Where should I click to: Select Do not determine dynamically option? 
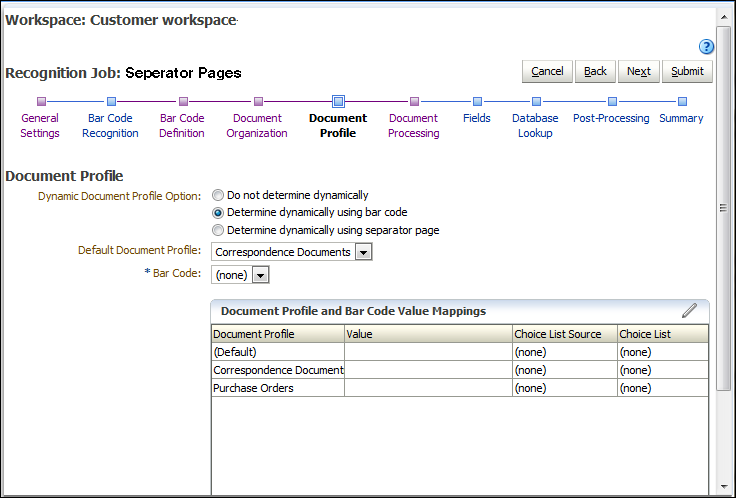click(x=218, y=195)
